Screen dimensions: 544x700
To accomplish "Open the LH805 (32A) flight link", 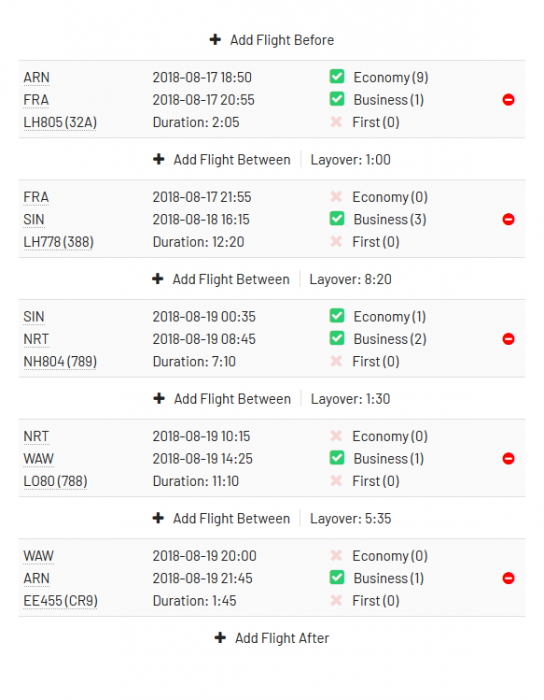I will [x=60, y=122].
